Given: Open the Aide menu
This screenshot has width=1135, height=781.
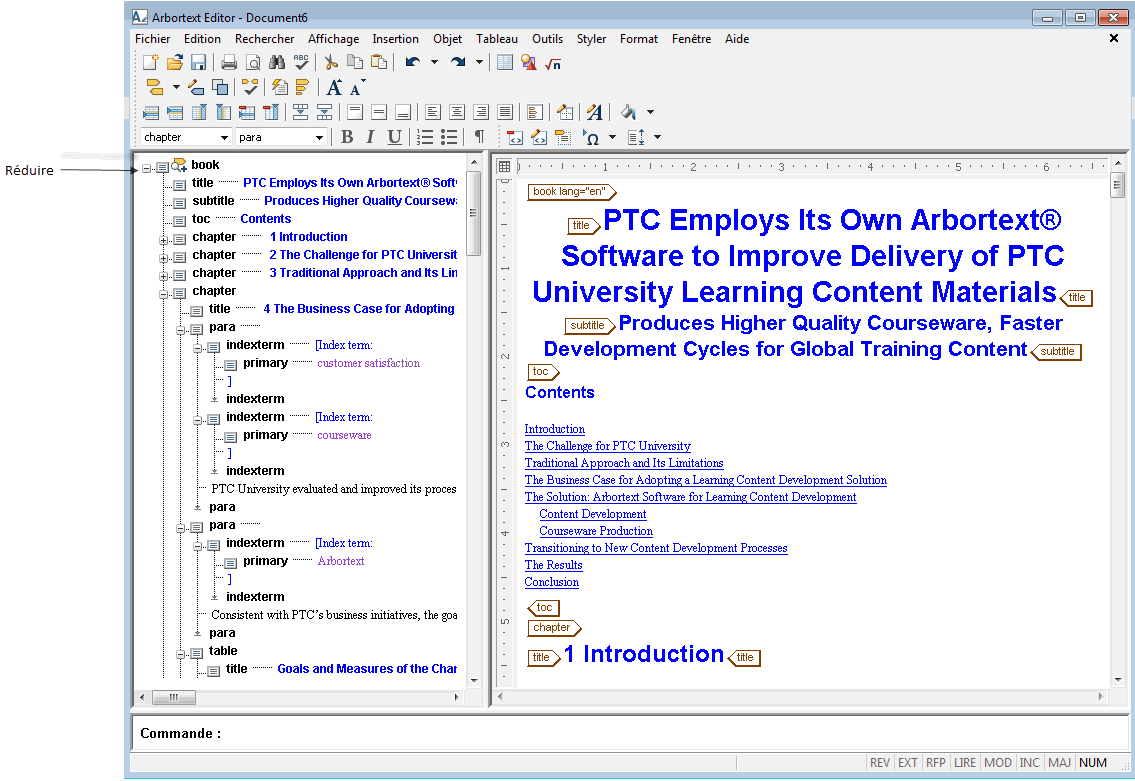Looking at the screenshot, I should pos(737,39).
